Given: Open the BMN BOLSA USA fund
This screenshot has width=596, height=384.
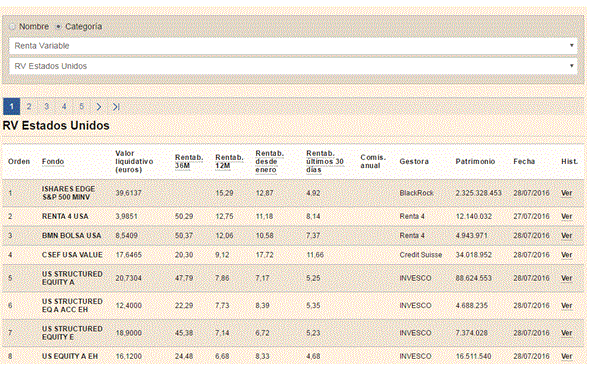Looking at the screenshot, I should [71, 236].
